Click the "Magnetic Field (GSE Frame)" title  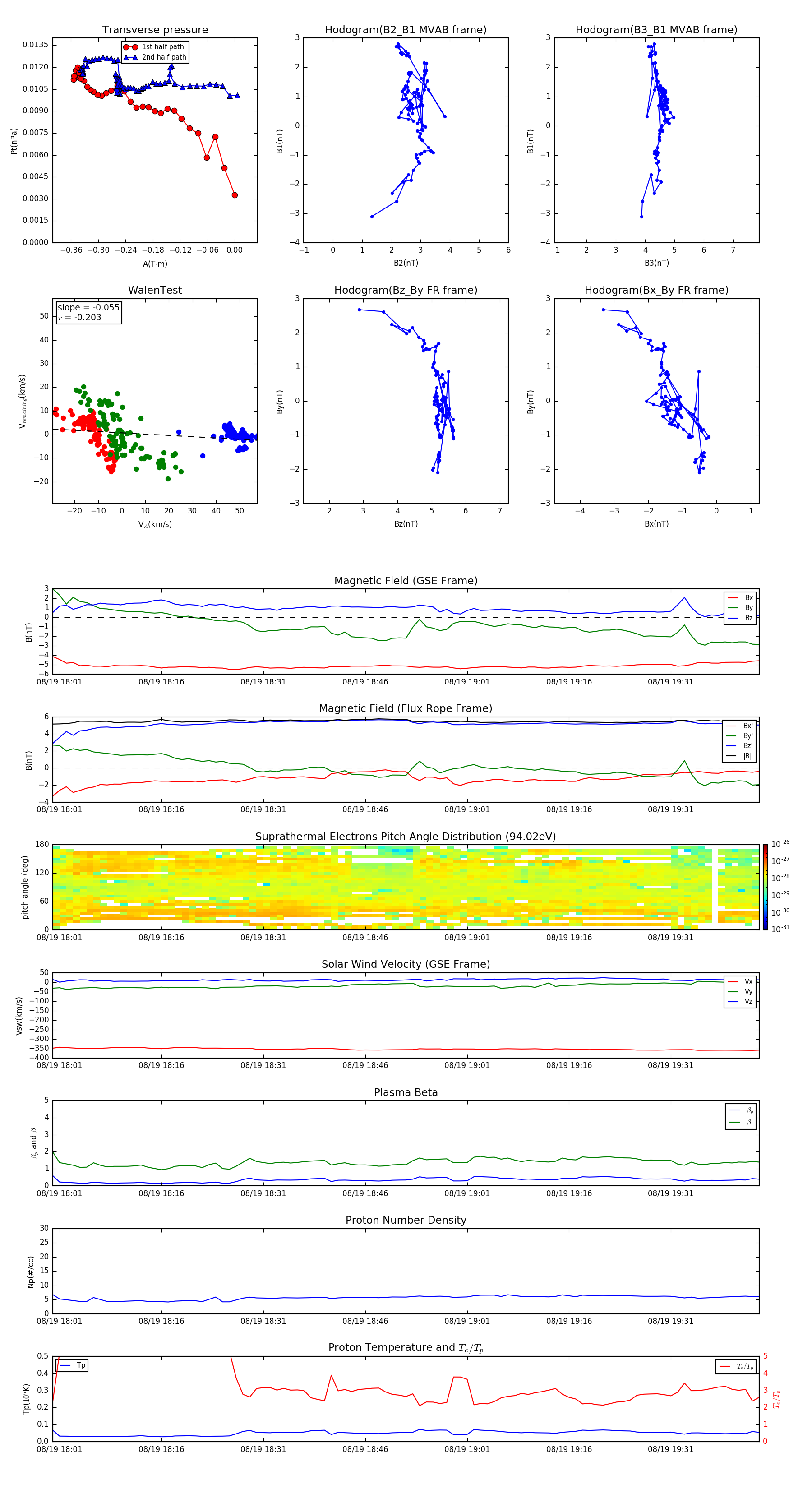click(x=406, y=581)
